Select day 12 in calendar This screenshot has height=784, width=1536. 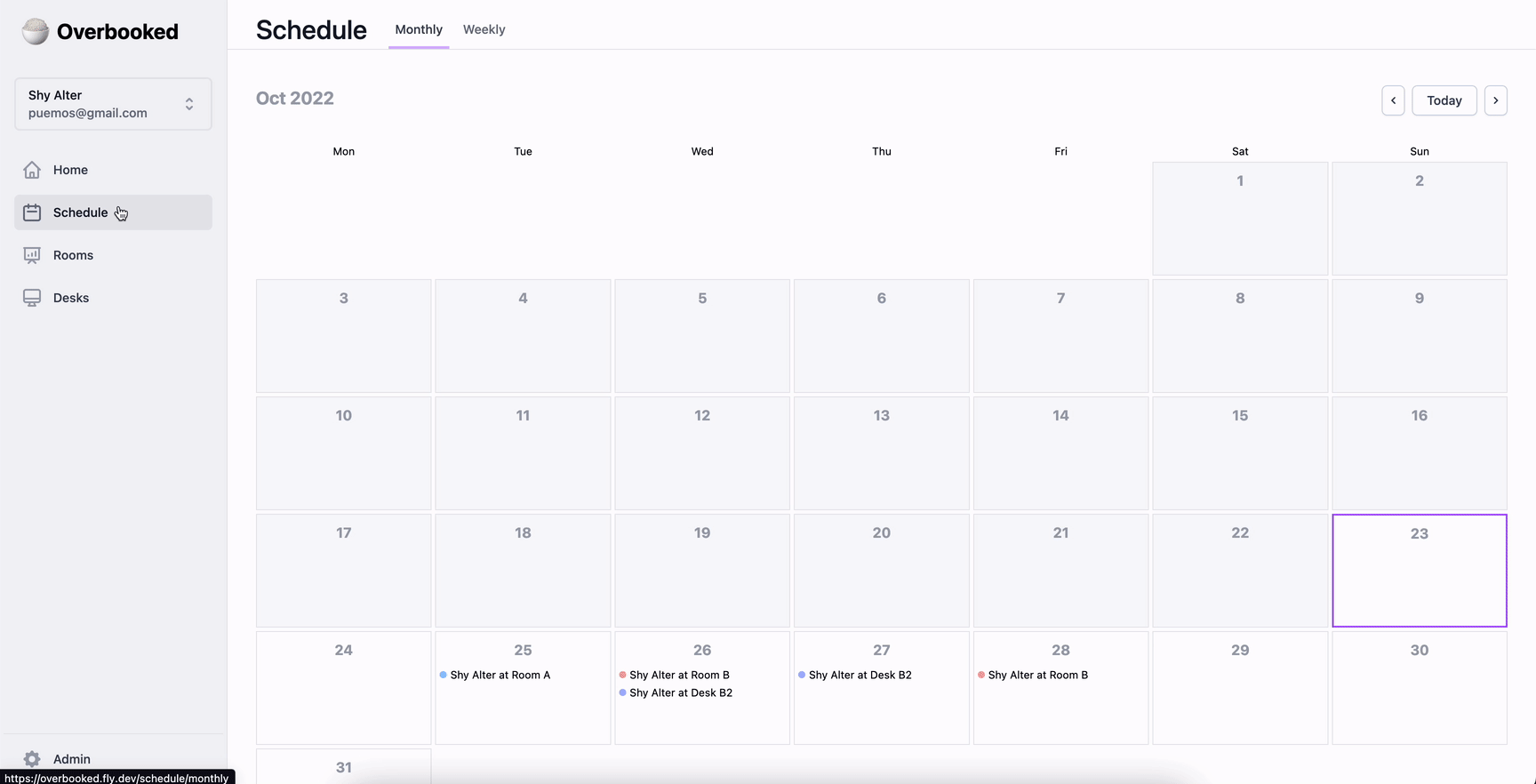click(x=702, y=453)
